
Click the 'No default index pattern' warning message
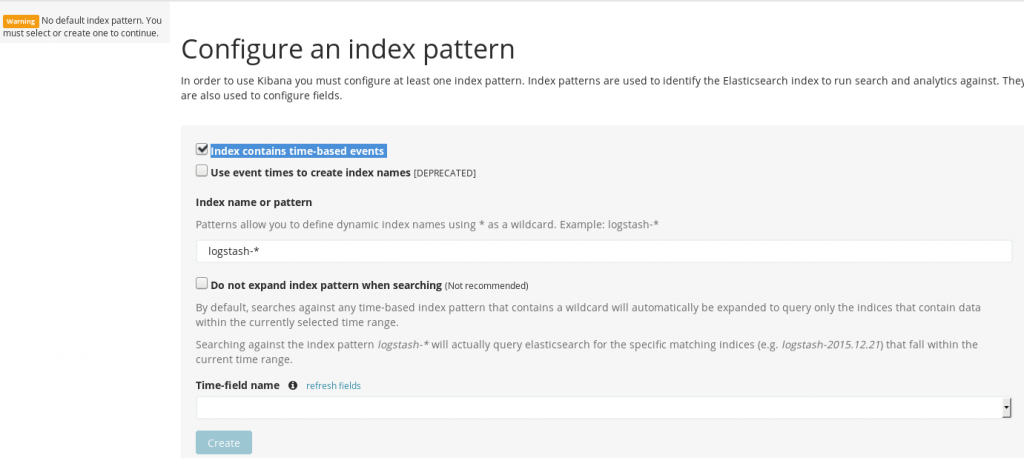82,27
